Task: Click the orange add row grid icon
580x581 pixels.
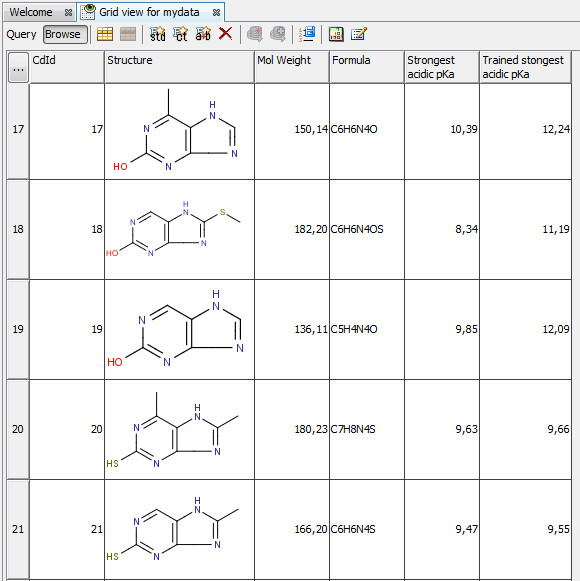Action: pos(105,34)
